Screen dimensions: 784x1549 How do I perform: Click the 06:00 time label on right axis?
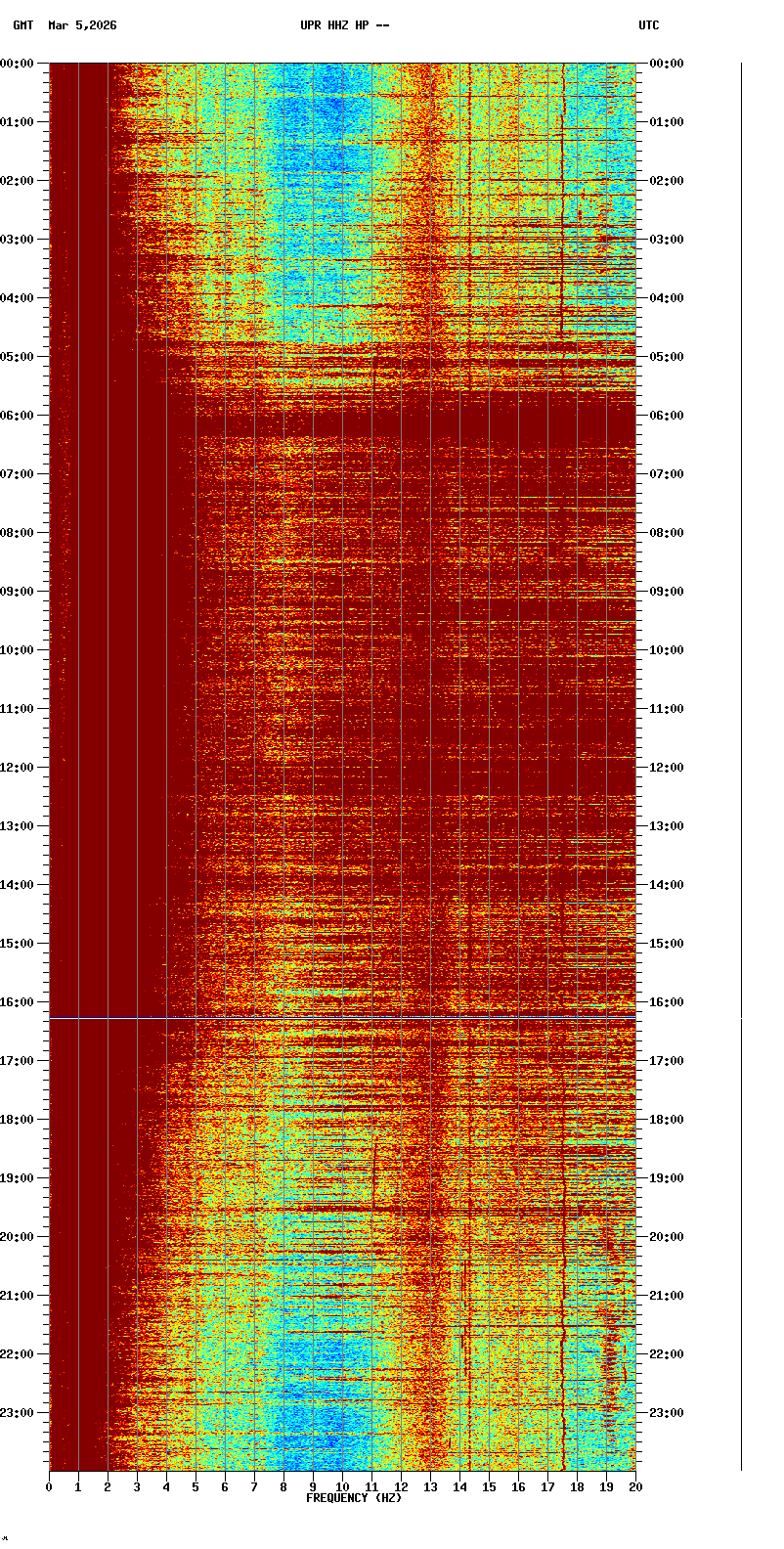click(x=667, y=416)
